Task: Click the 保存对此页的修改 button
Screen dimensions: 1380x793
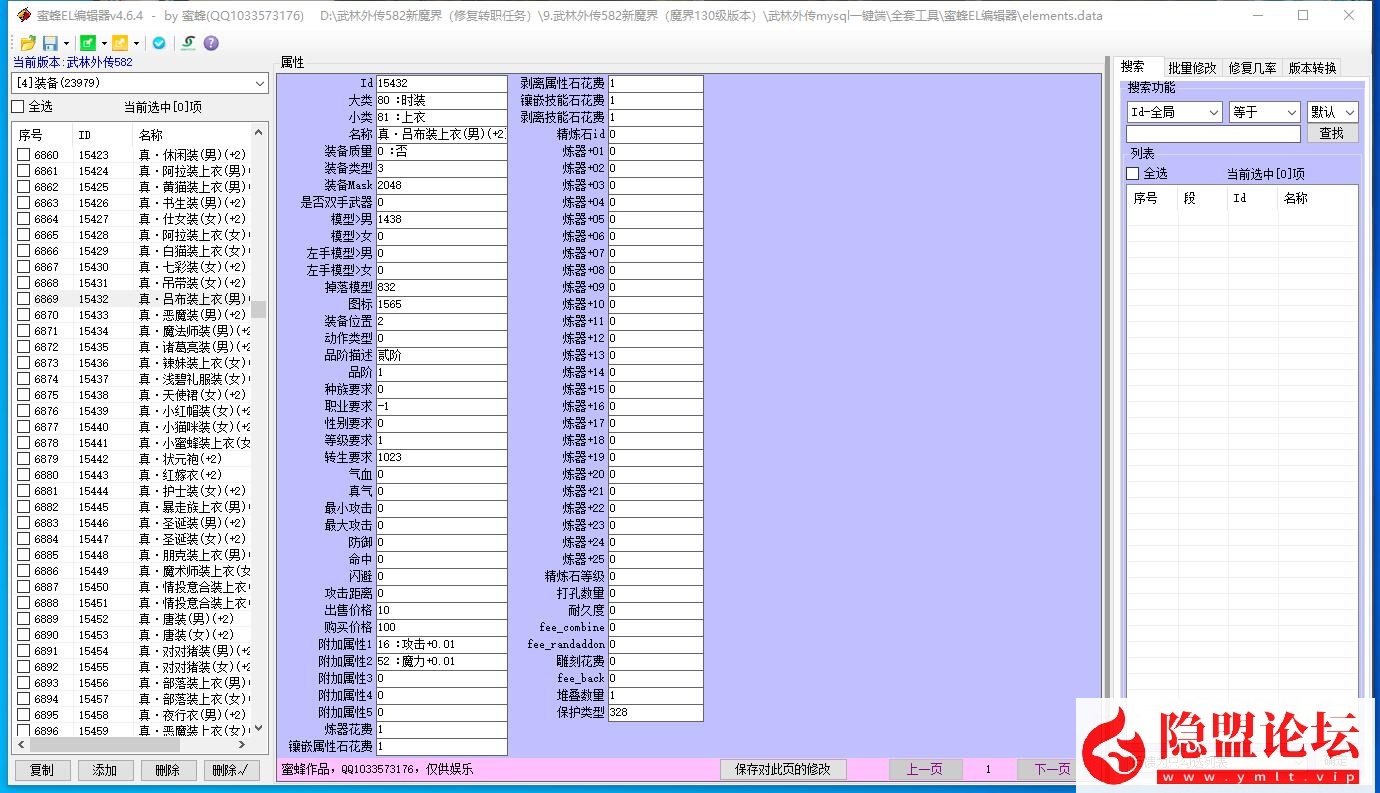Action: (783, 769)
